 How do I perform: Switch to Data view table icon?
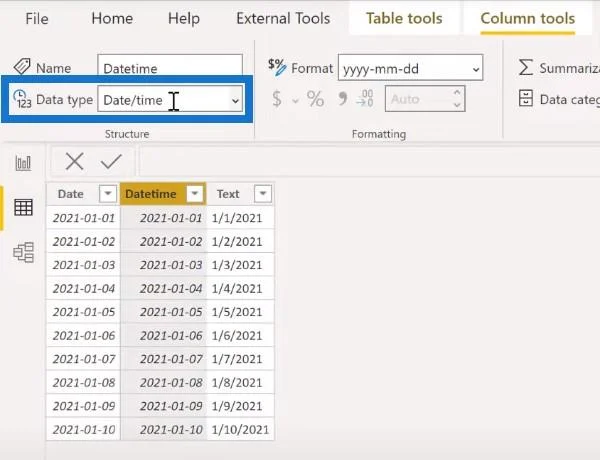coord(23,207)
